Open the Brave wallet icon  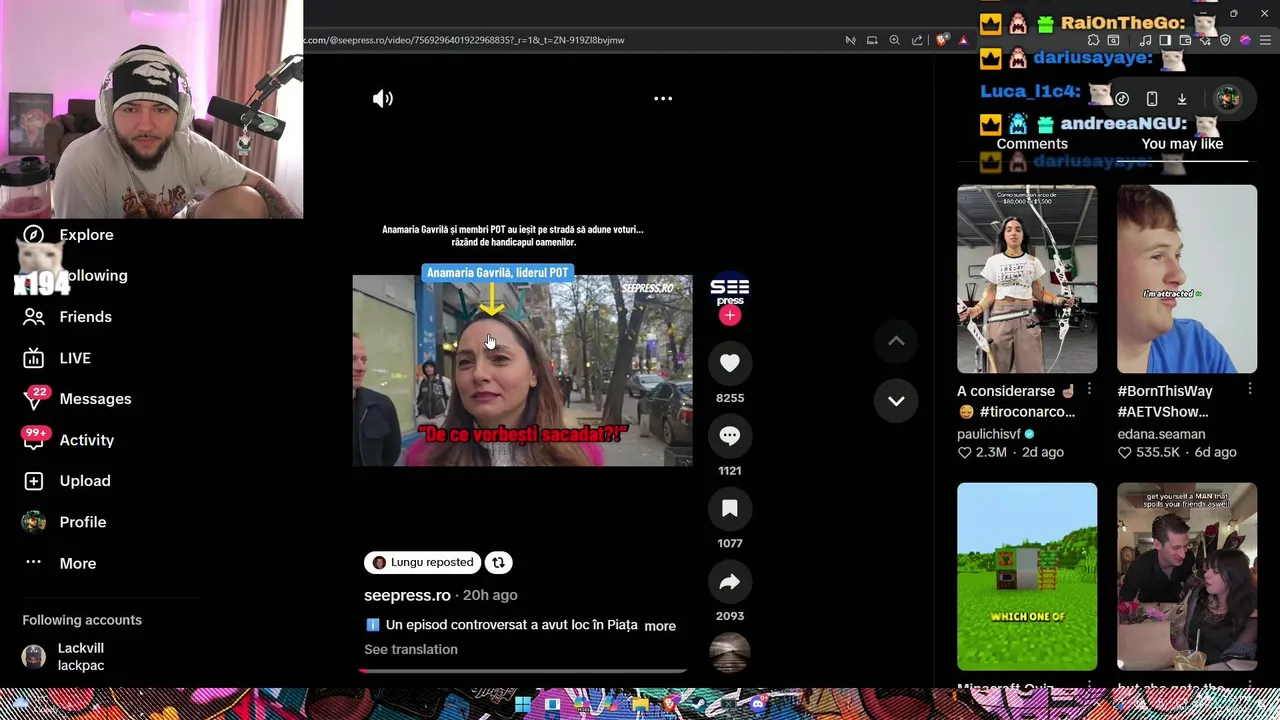(x=1185, y=40)
